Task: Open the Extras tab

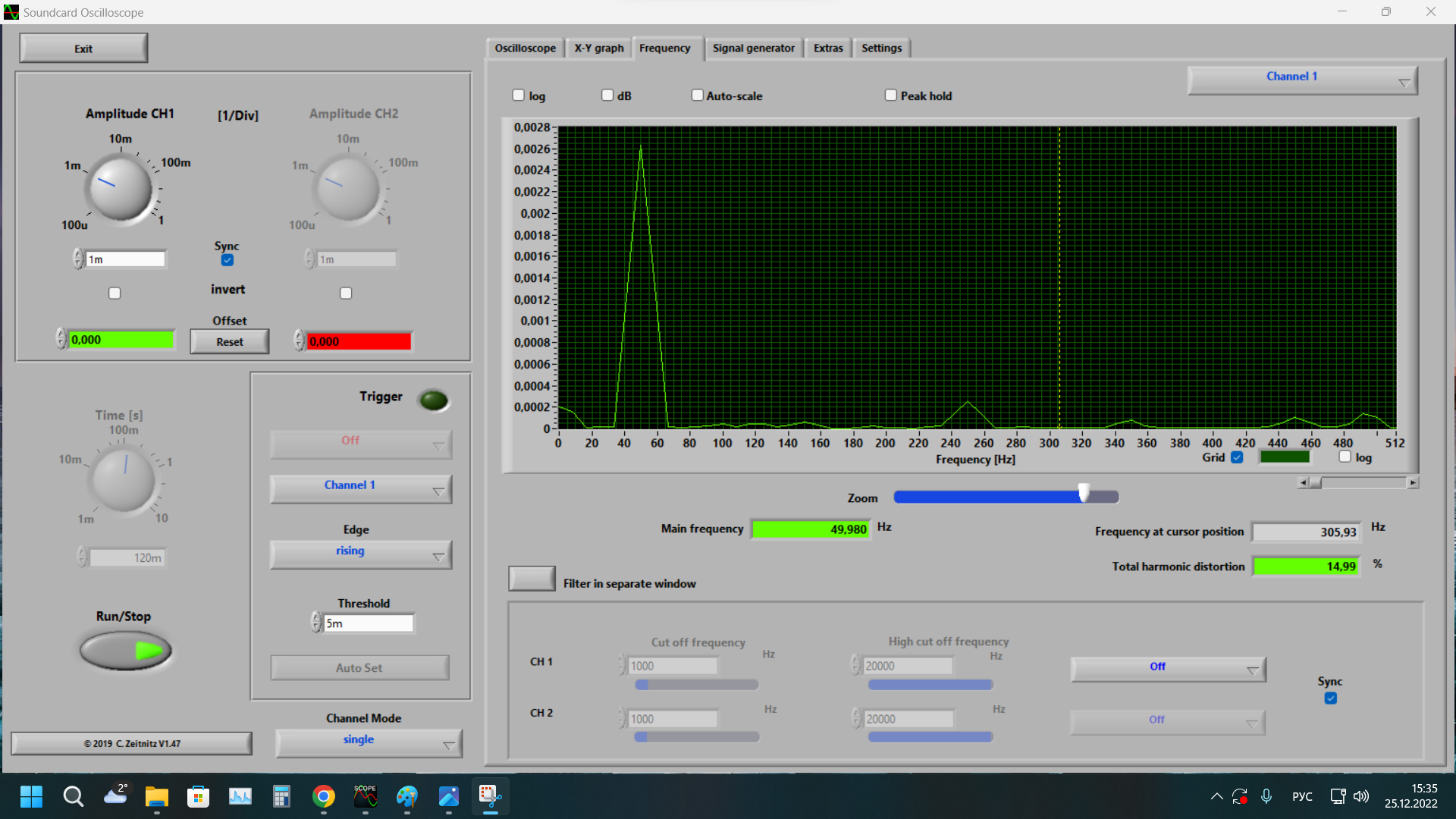Action: tap(828, 48)
